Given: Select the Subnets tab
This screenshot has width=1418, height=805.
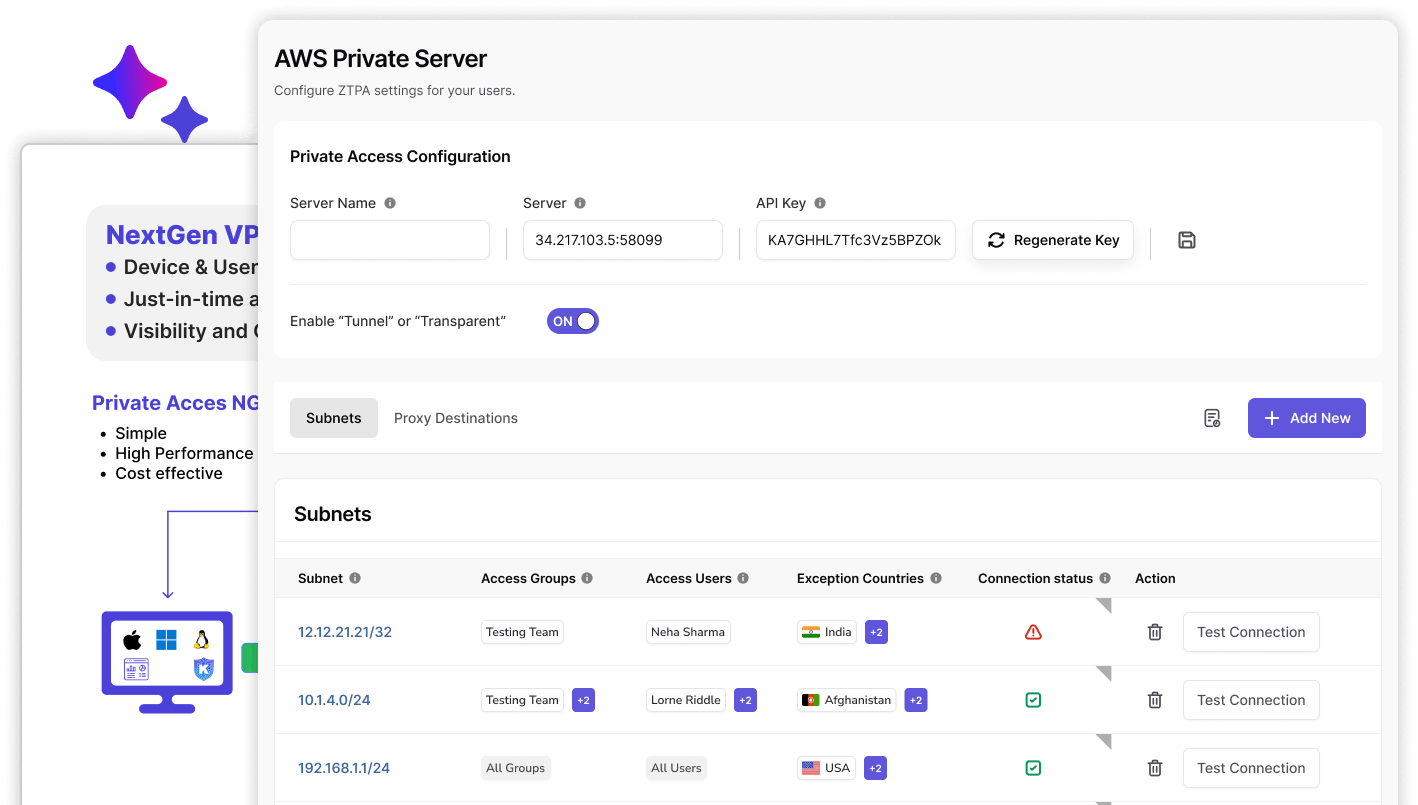Looking at the screenshot, I should [334, 418].
